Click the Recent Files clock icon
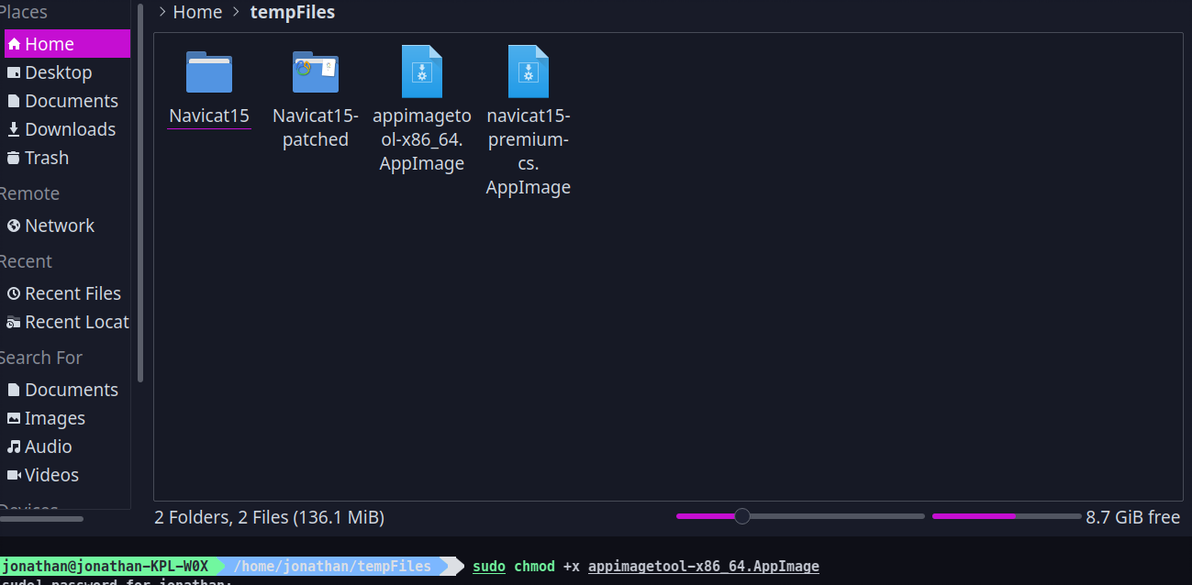 [x=14, y=293]
